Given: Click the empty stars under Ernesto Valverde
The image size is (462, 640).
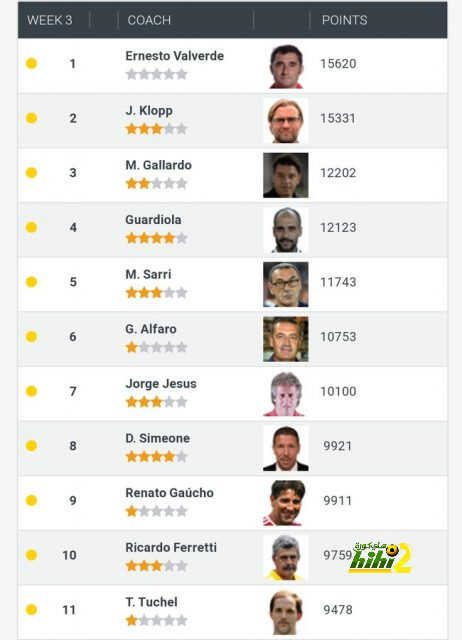Looking at the screenshot, I should tap(156, 75).
